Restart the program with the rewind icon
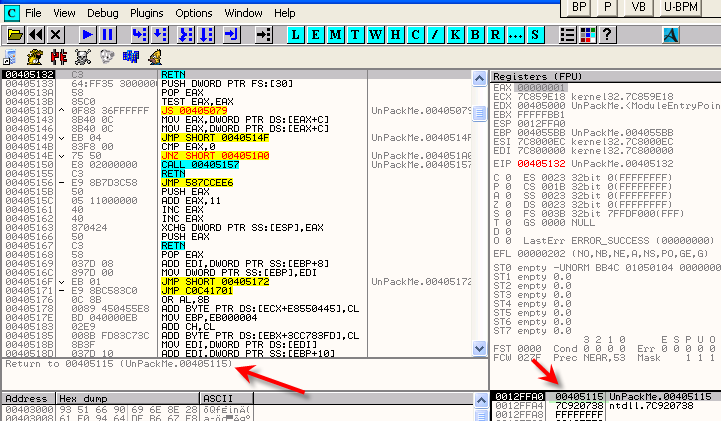721x421 pixels. point(35,34)
